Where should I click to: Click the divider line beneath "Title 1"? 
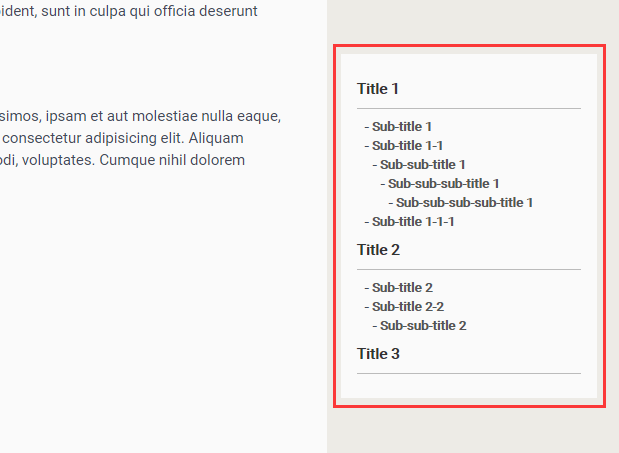tap(468, 107)
